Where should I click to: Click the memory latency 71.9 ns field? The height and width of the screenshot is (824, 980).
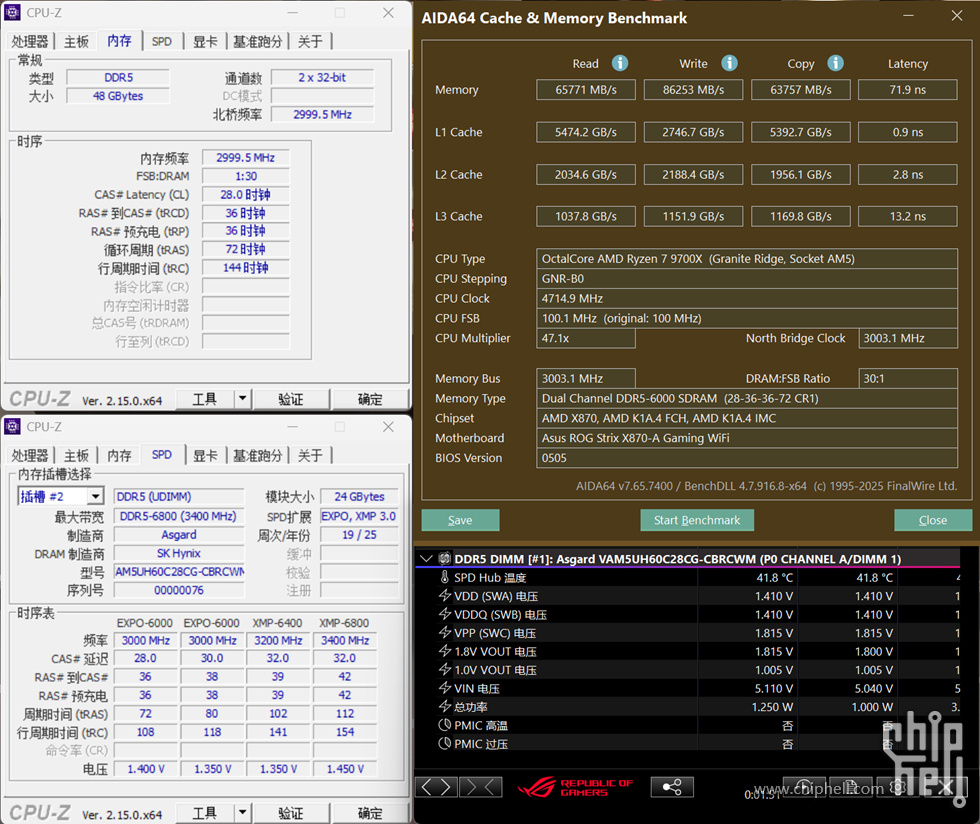(908, 89)
